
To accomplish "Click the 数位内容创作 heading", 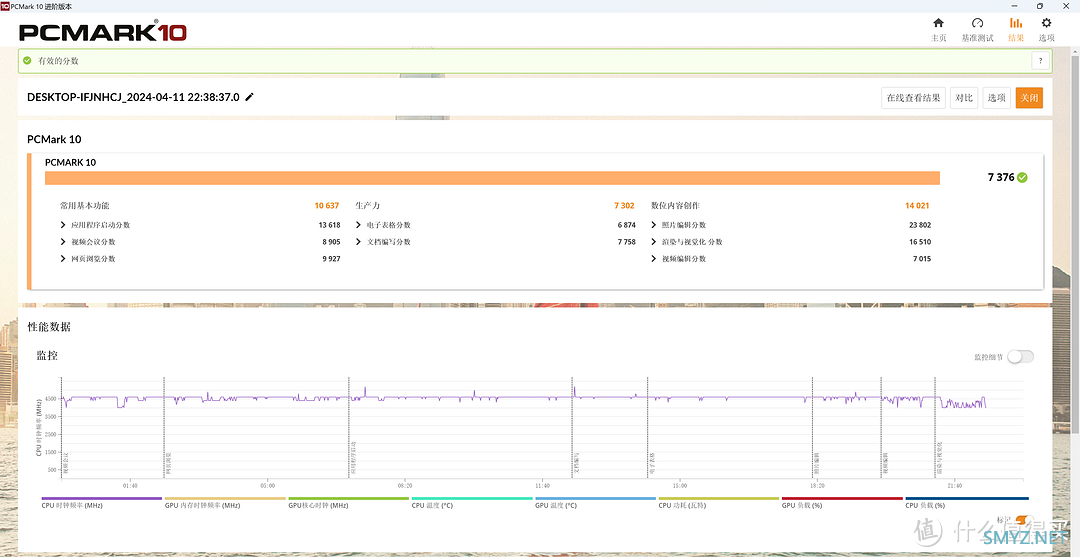I will coord(676,205).
